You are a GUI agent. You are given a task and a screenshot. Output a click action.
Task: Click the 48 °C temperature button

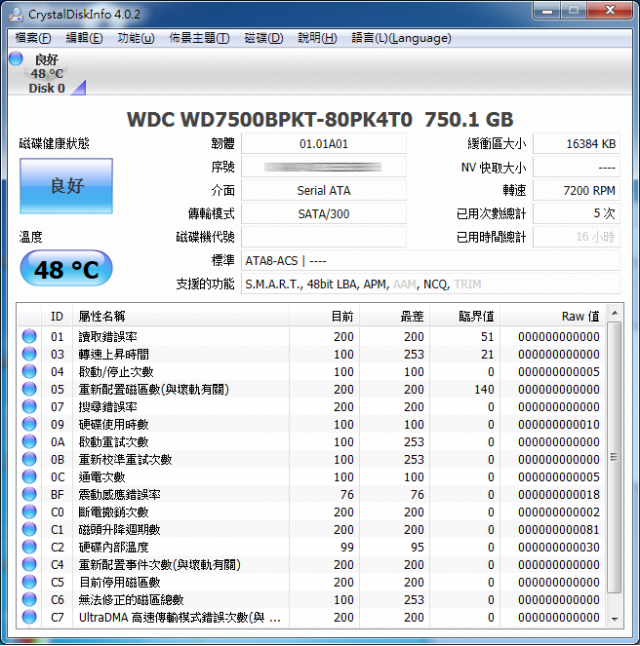(66, 269)
